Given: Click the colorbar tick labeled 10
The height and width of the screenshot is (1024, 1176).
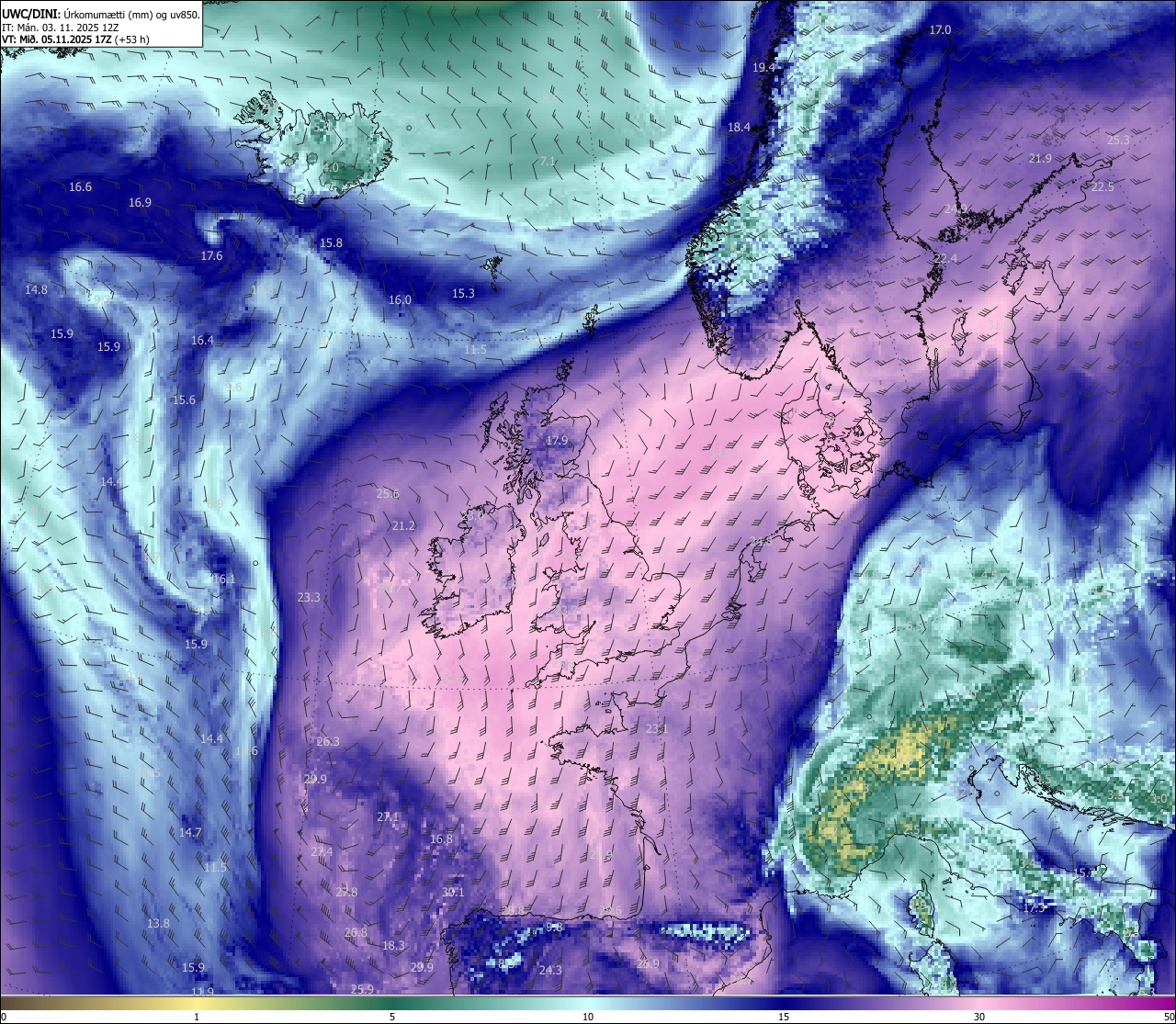Looking at the screenshot, I should [588, 1017].
